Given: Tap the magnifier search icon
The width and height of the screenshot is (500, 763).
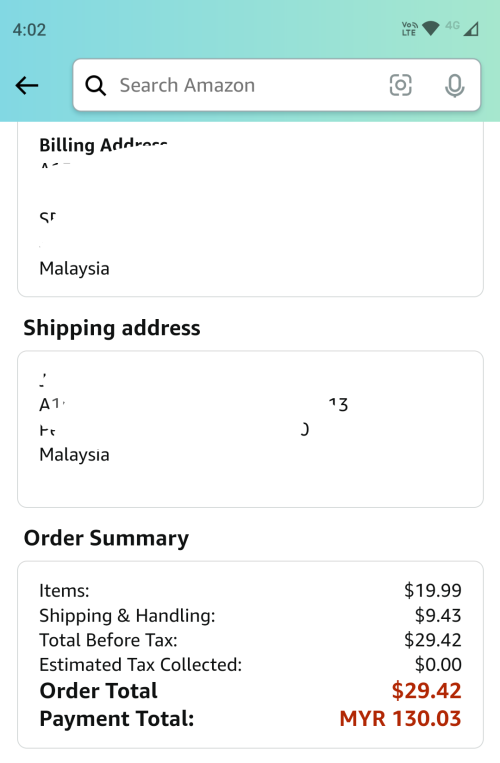Looking at the screenshot, I should [x=95, y=86].
